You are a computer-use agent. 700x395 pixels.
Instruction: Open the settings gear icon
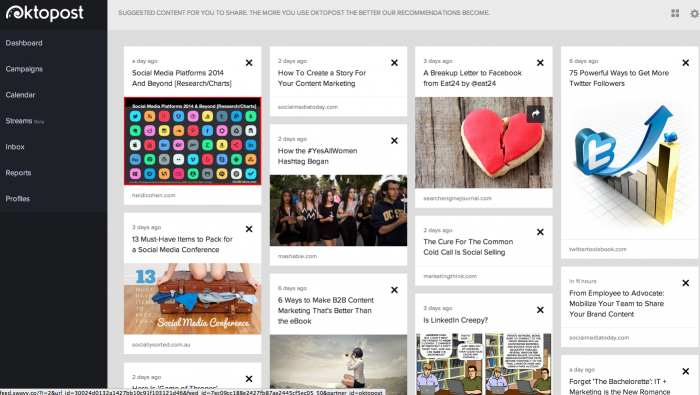[694, 13]
